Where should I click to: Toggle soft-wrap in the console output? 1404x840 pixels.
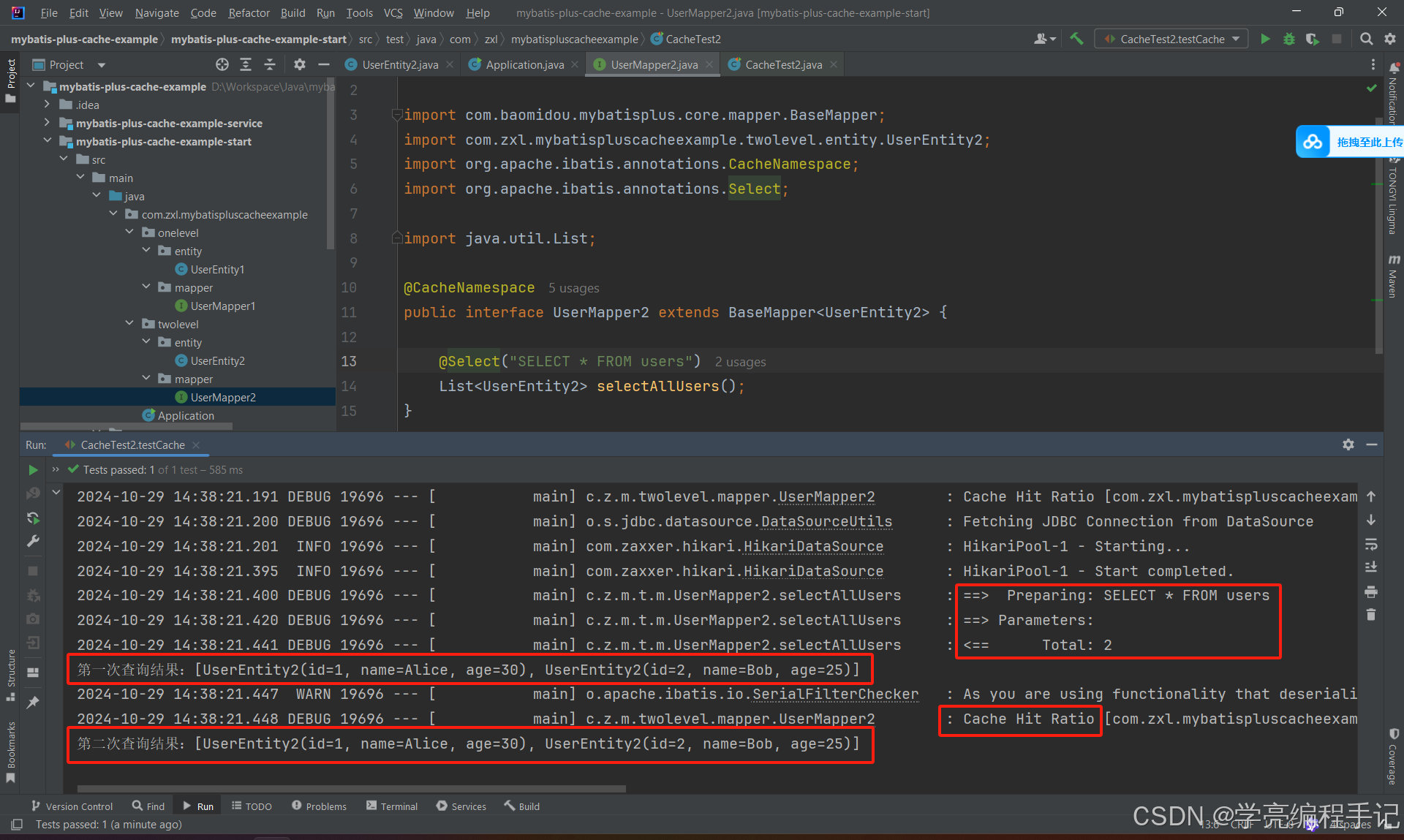pos(1371,545)
